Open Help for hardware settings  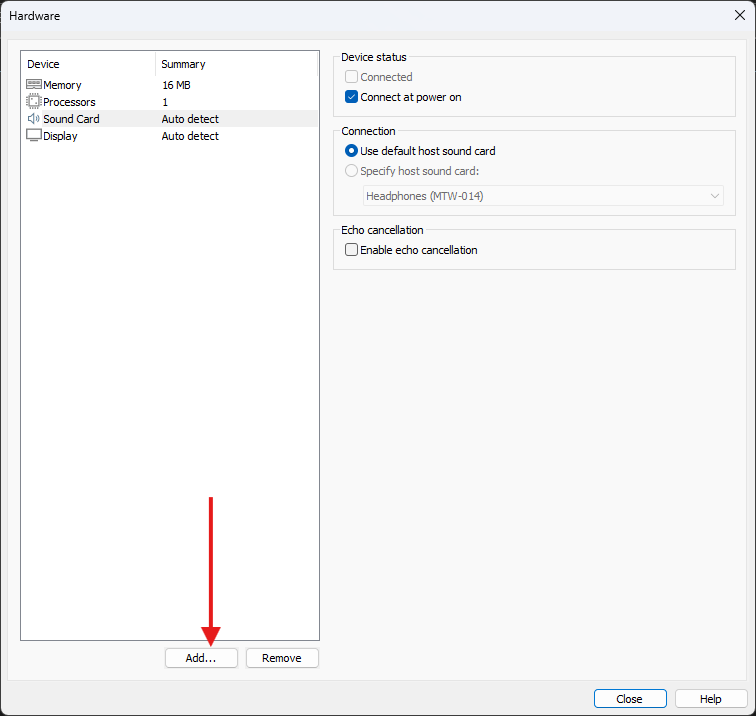[x=711, y=699]
